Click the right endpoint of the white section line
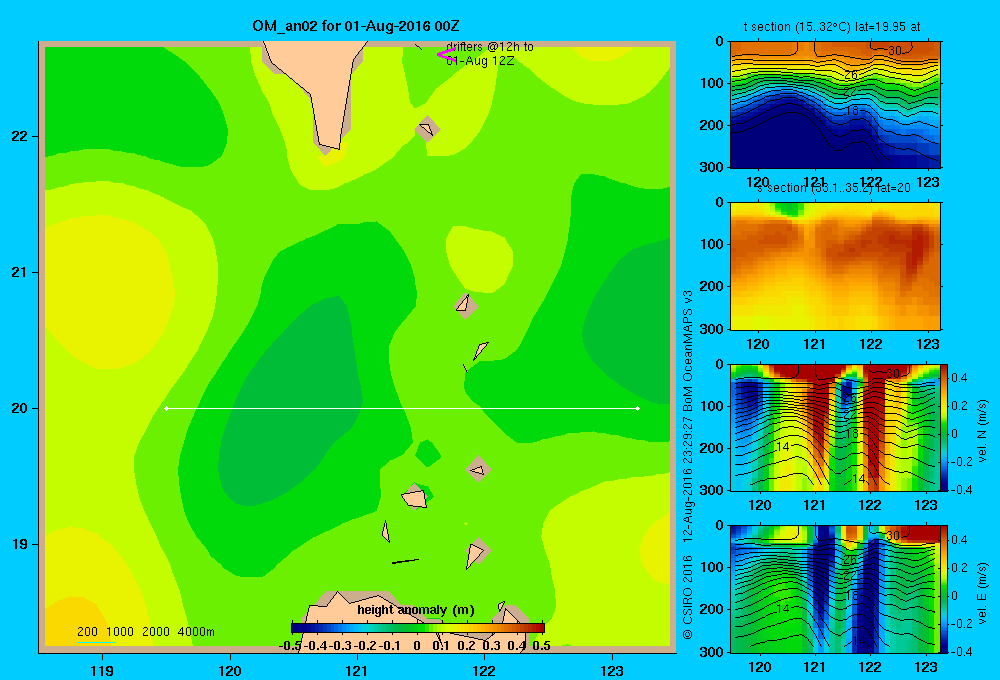The image size is (1000, 680). coord(638,408)
